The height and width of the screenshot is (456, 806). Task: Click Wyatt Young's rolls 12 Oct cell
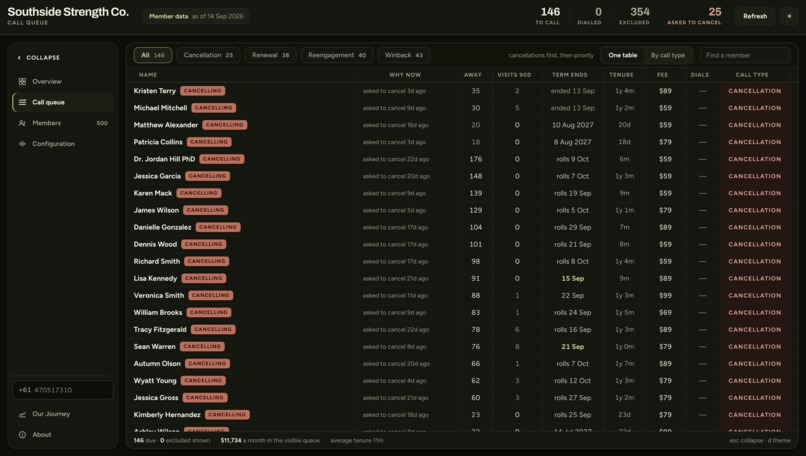point(572,381)
